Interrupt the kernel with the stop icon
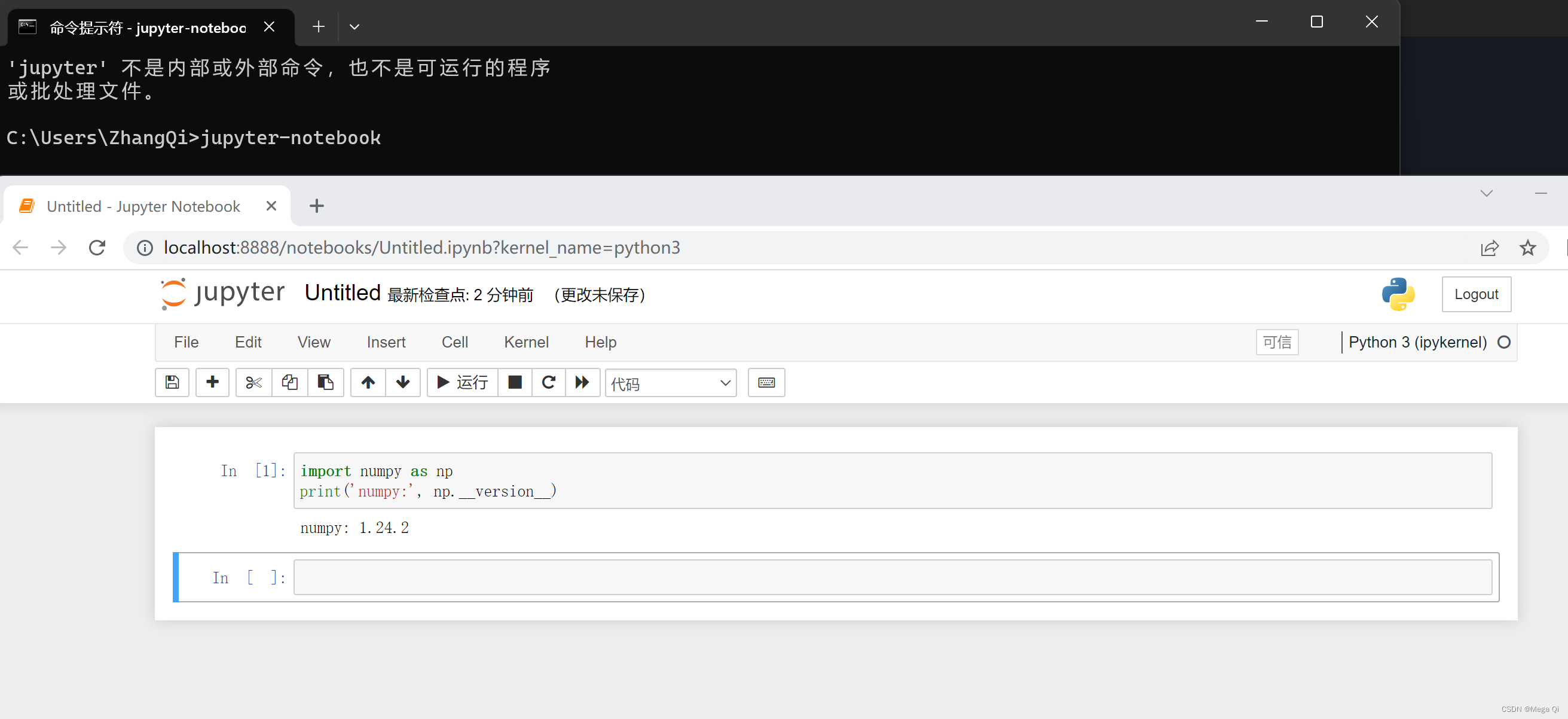 pyautogui.click(x=515, y=382)
